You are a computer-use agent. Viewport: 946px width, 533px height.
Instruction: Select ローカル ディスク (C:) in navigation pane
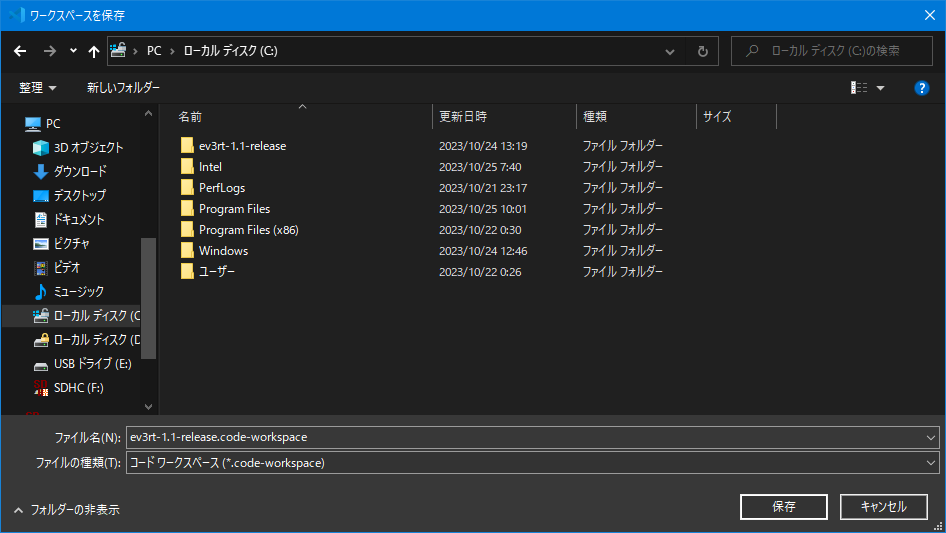click(x=71, y=316)
